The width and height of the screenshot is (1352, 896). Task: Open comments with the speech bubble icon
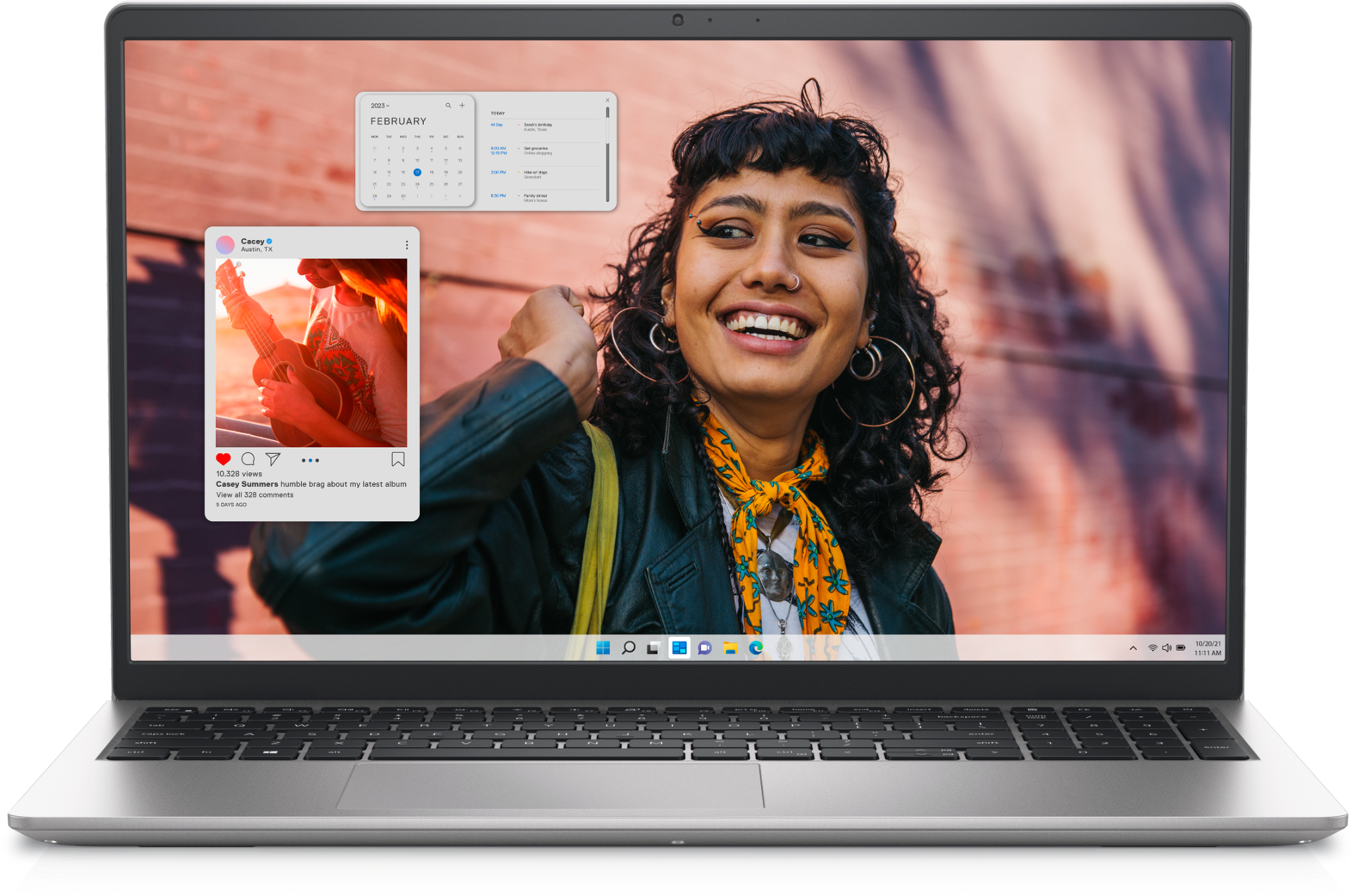[249, 459]
